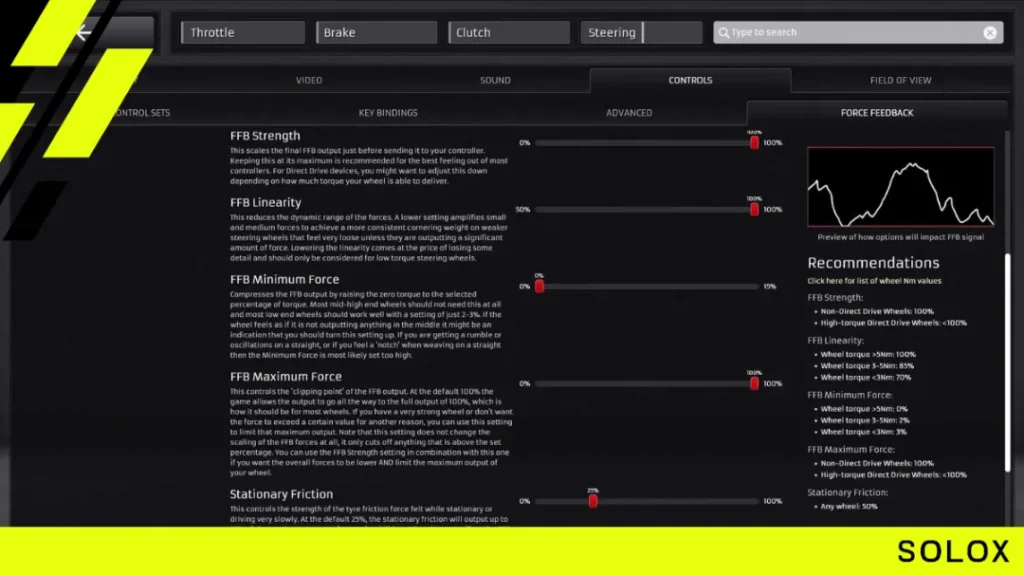Open the Controls tab

(690, 80)
